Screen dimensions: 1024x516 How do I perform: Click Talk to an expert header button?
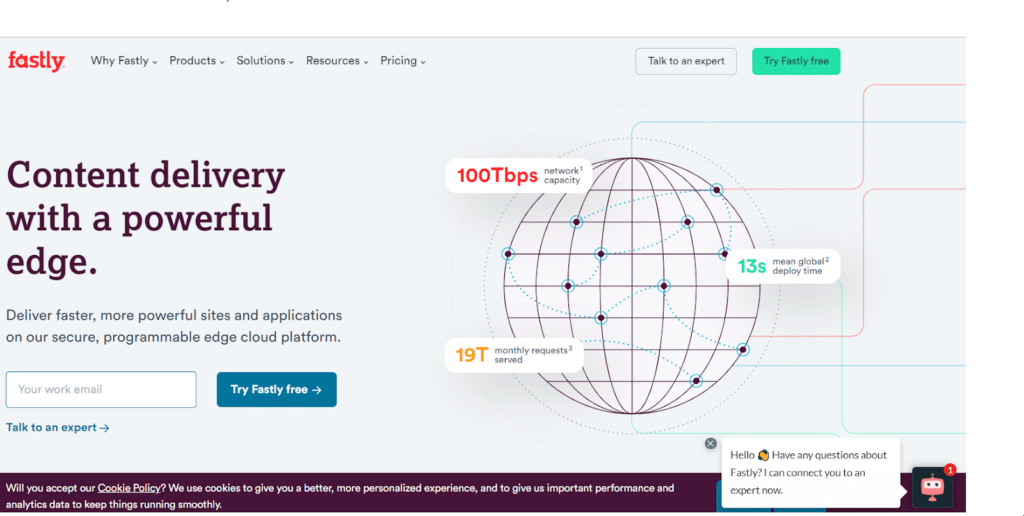tap(686, 61)
